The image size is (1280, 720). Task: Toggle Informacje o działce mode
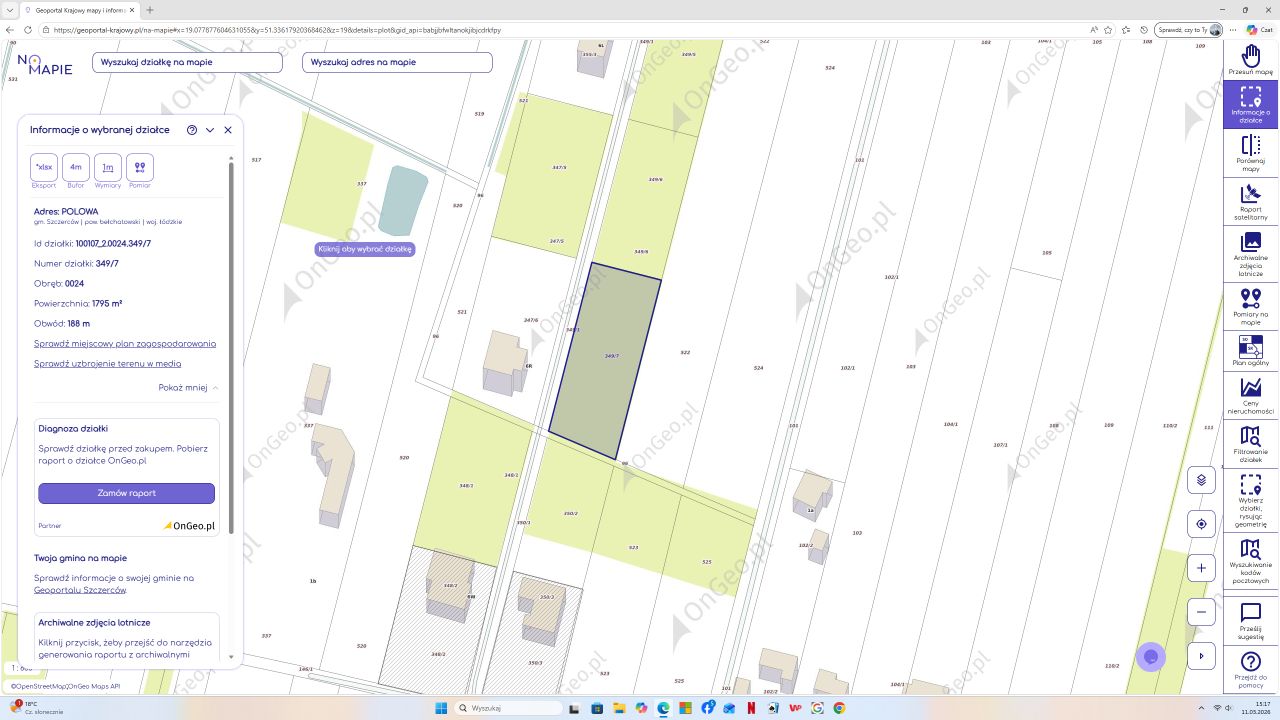(x=1250, y=104)
